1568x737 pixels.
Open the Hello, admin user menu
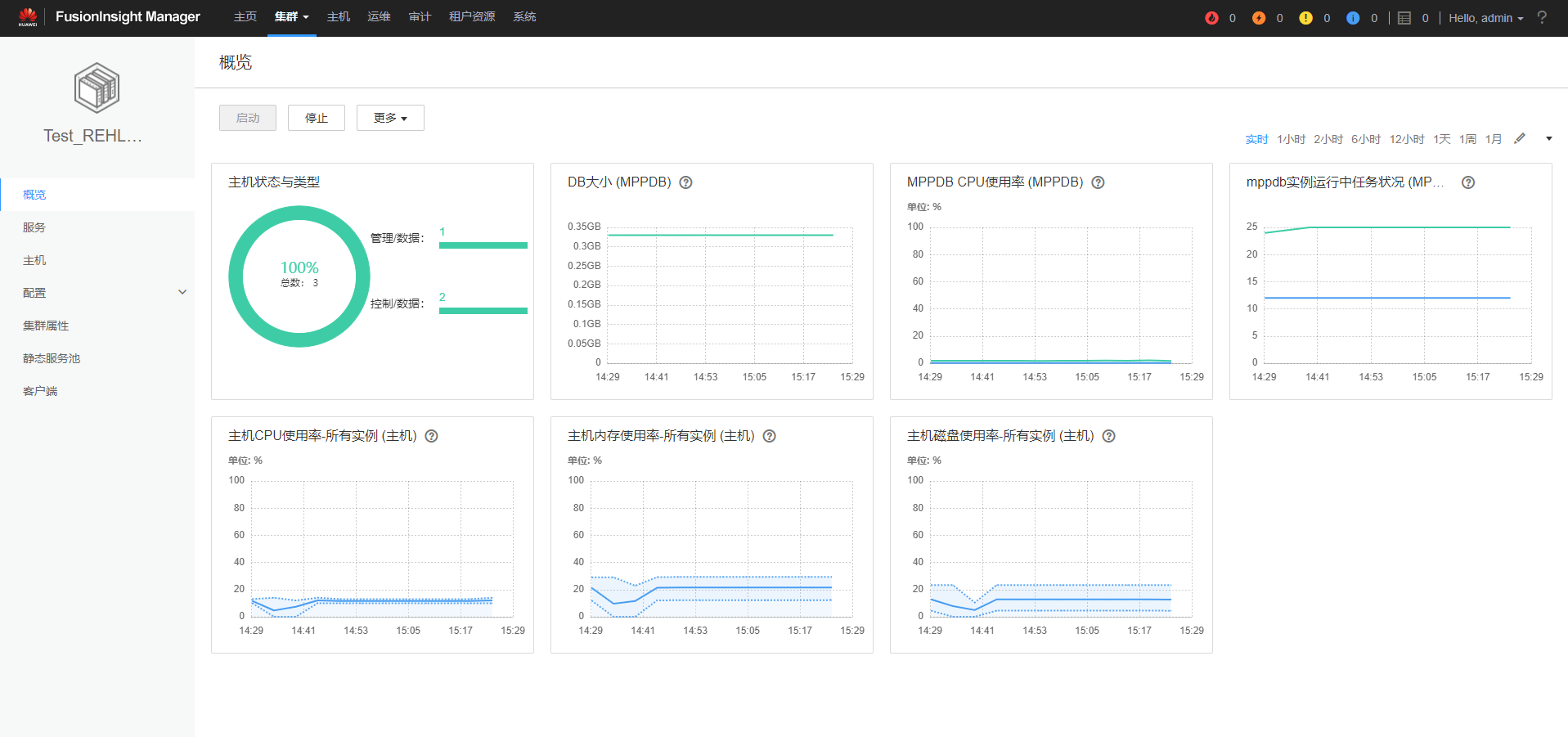point(1486,18)
